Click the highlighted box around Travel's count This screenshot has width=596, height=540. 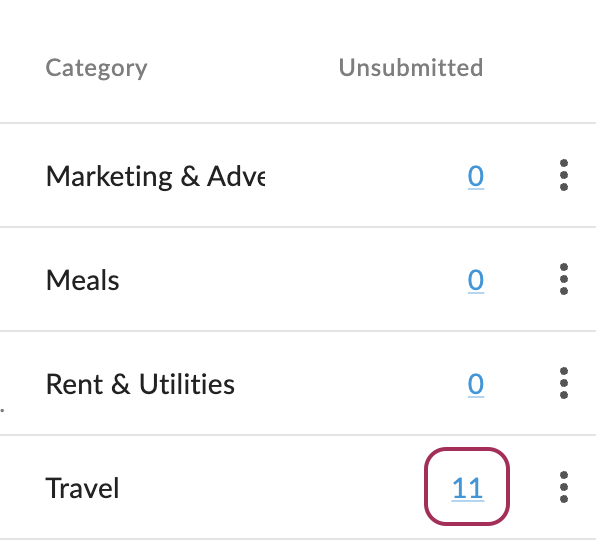[x=467, y=487]
